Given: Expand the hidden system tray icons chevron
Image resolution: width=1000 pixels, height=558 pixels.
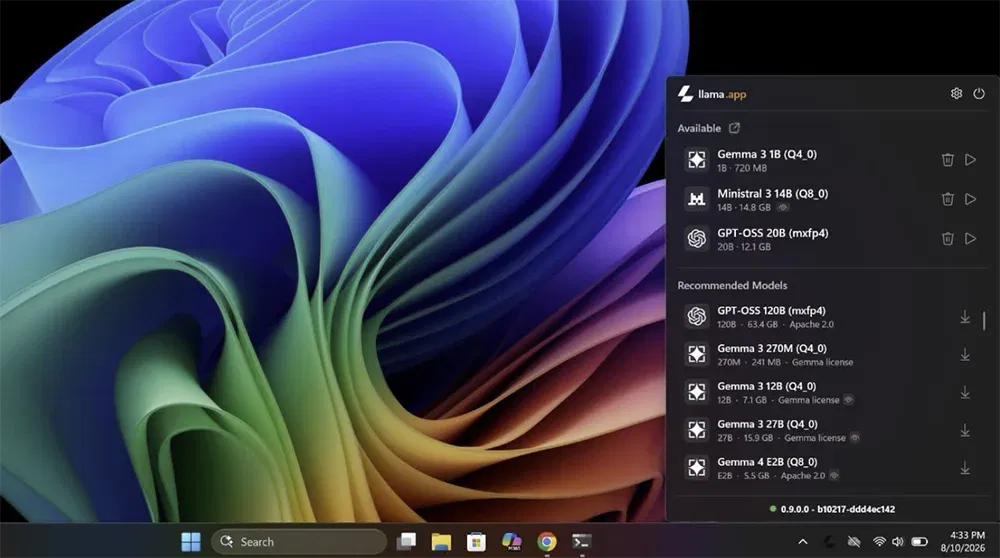Looking at the screenshot, I should tap(803, 541).
